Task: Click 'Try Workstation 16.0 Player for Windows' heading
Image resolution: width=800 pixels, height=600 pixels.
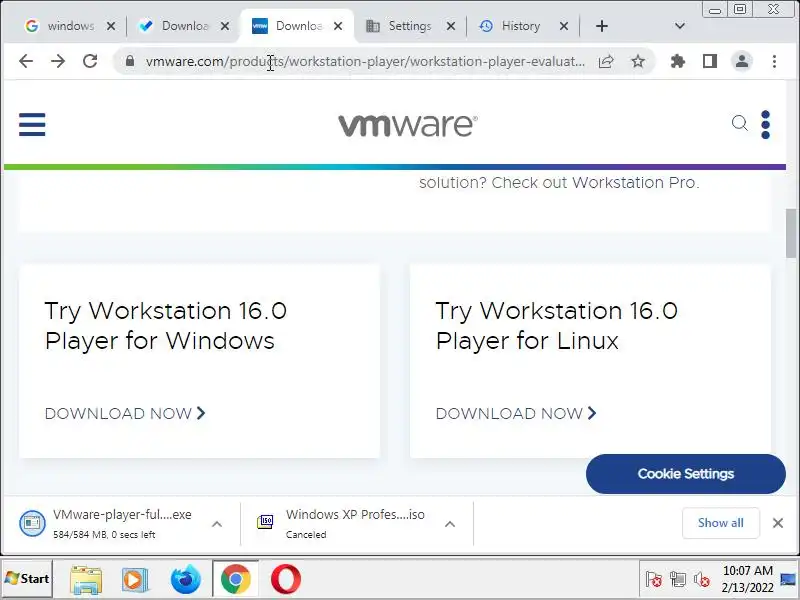Action: (165, 326)
